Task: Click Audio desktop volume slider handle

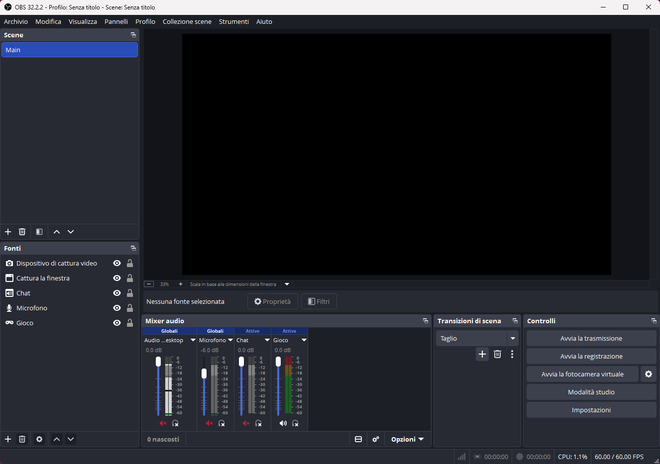Action: click(158, 362)
